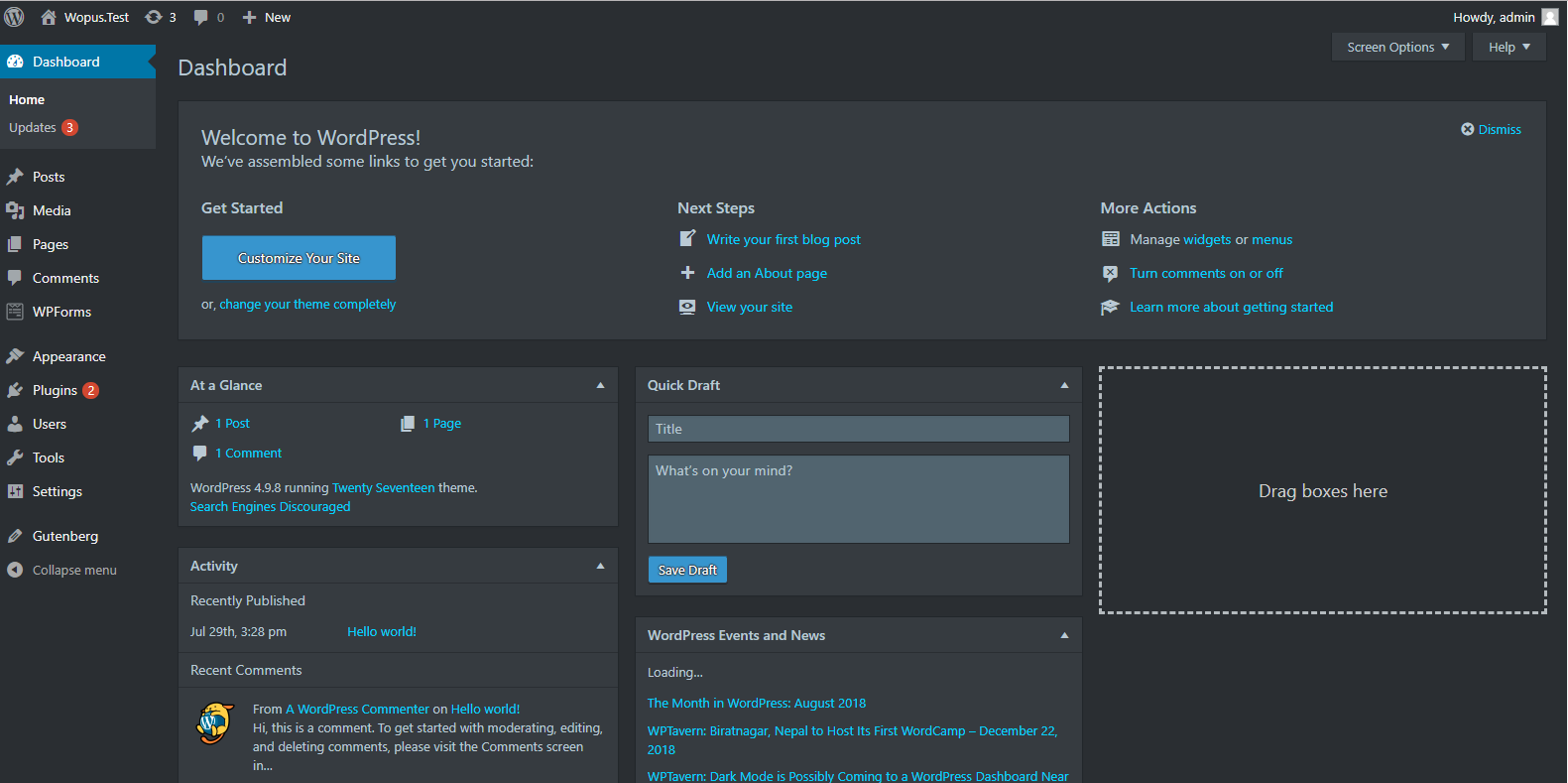This screenshot has width=1568, height=783.
Task: Open the Posts pushpin menu icon
Action: (x=15, y=177)
